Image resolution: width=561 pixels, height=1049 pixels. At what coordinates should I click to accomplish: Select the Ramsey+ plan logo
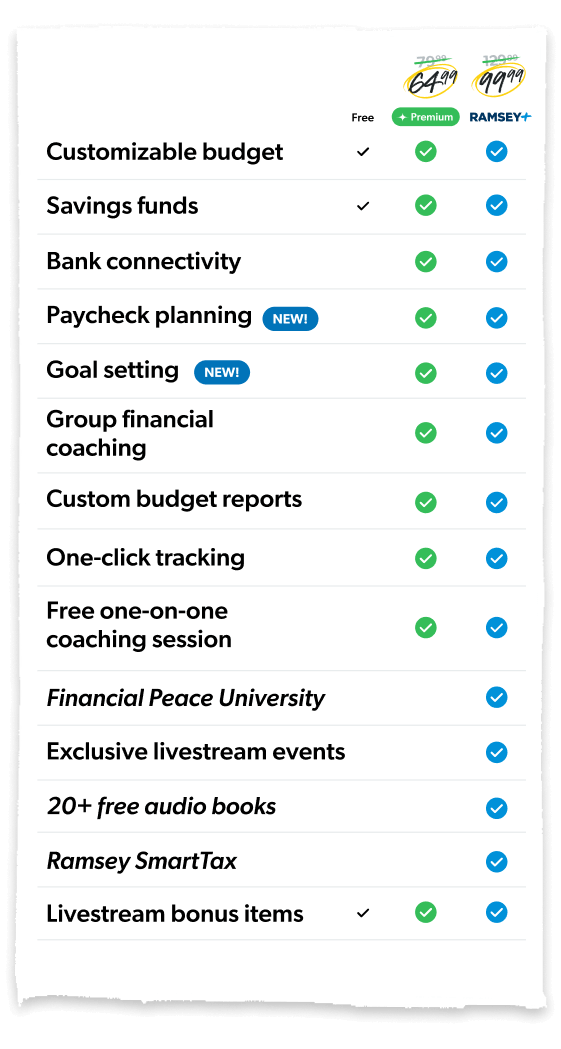point(500,117)
